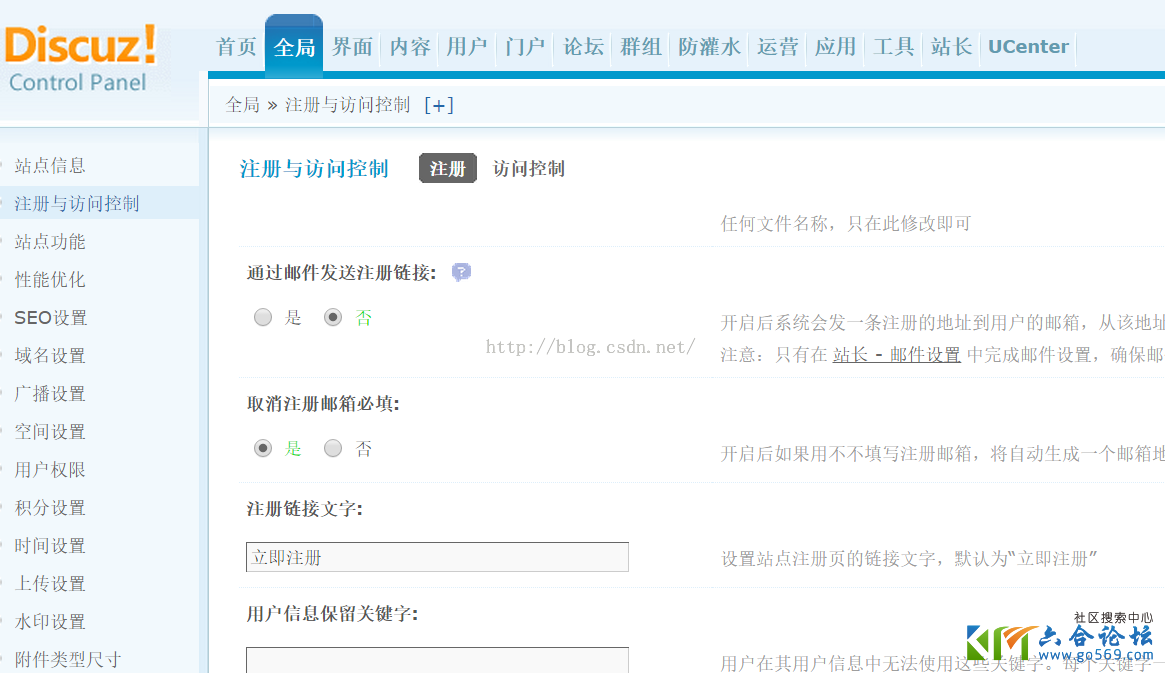Select 否 for 取消注册邮箱必填
This screenshot has width=1165, height=673.
(332, 448)
